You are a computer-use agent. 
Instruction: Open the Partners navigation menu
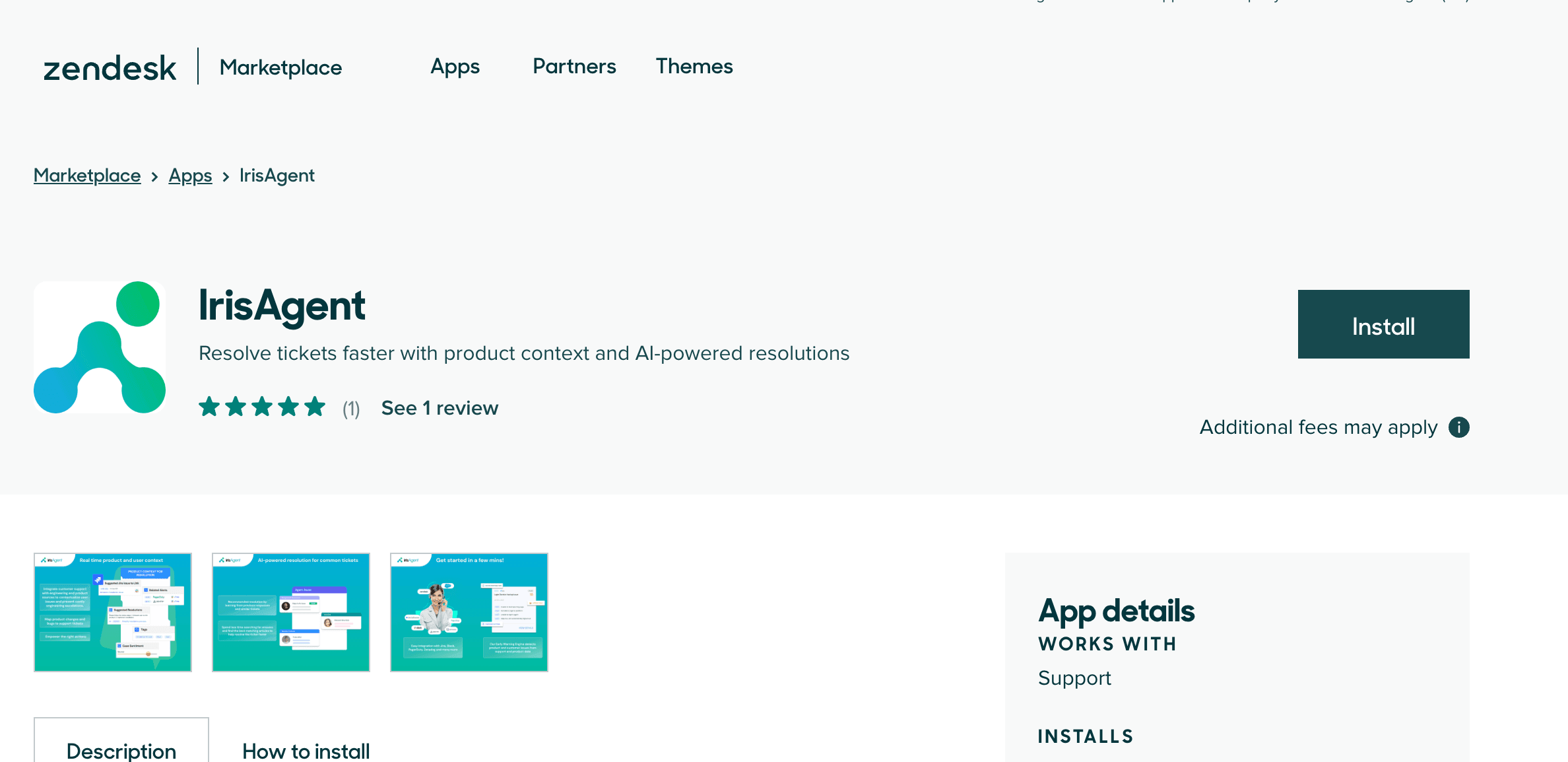point(573,66)
